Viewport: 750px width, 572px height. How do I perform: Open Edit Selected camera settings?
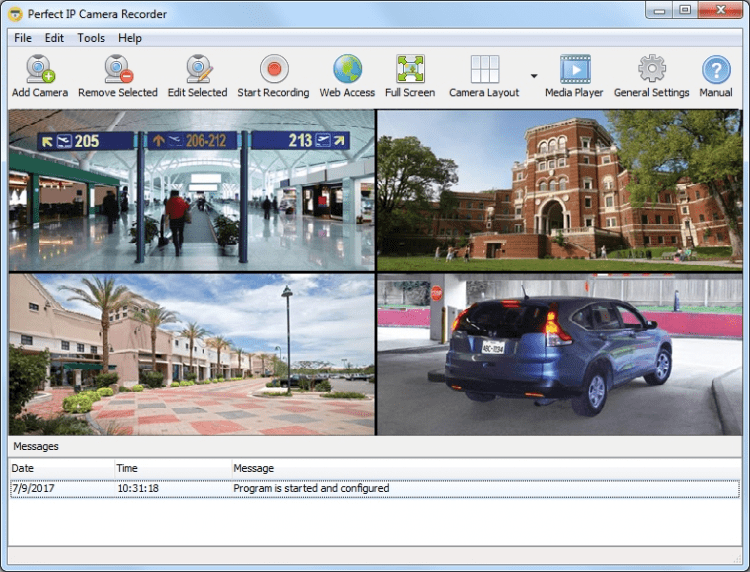point(197,70)
